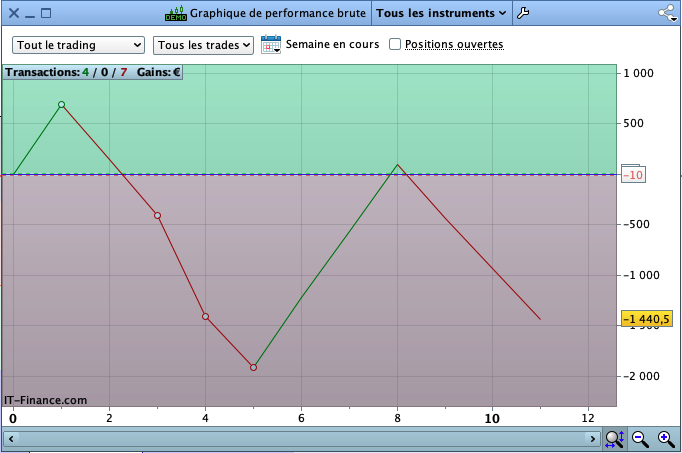Click the horizontal scrollbar track
The width and height of the screenshot is (682, 453).
301,439
